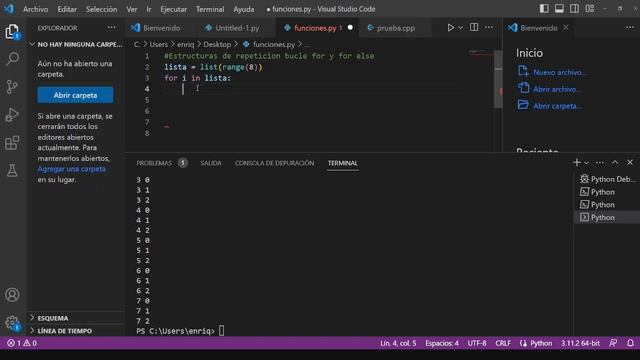Open the Manage settings gear
Screen dimensions: 640x360
pyautogui.click(x=12, y=323)
